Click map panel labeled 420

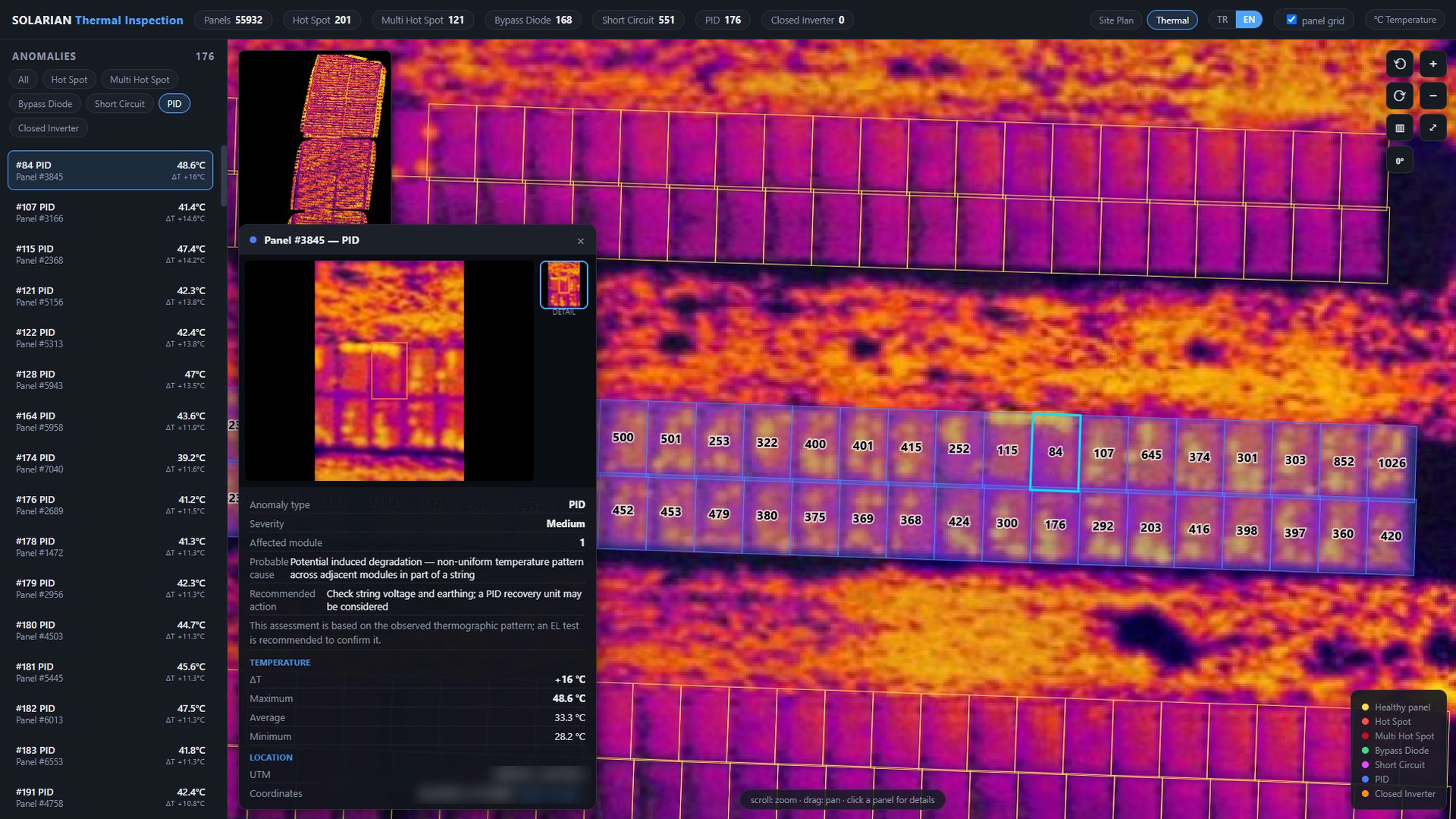click(1391, 536)
